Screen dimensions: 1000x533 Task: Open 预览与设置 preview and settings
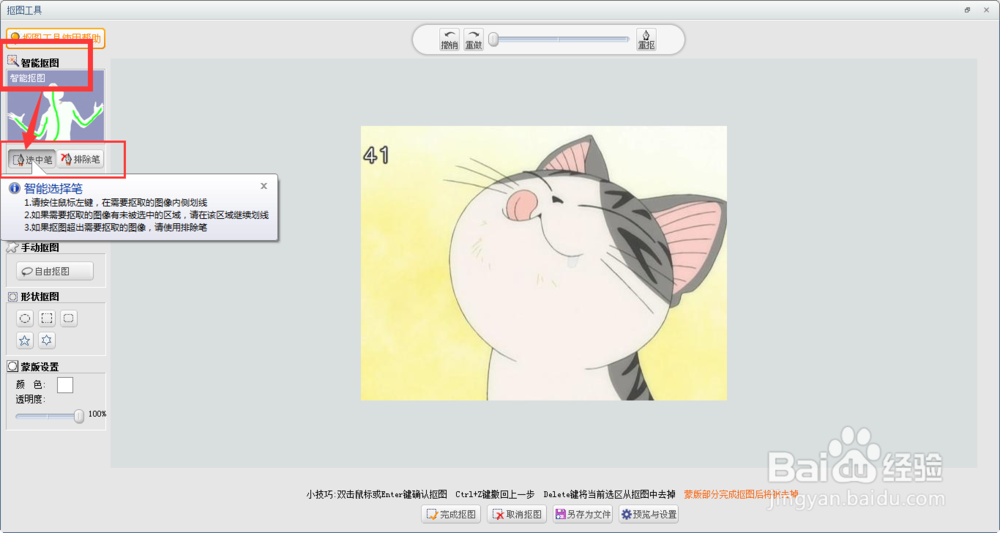[x=649, y=514]
